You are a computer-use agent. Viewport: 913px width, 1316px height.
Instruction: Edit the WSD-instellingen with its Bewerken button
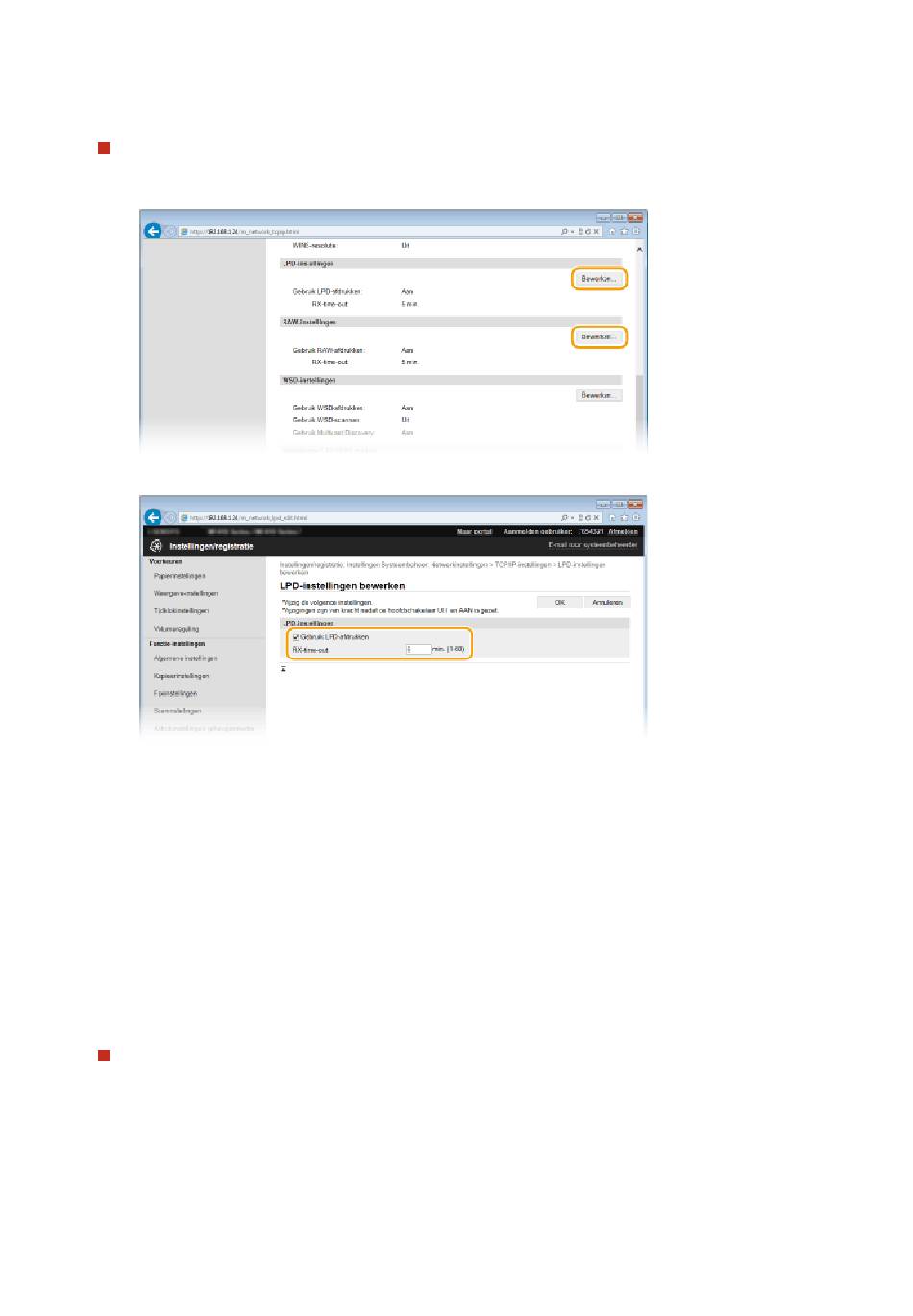[599, 395]
